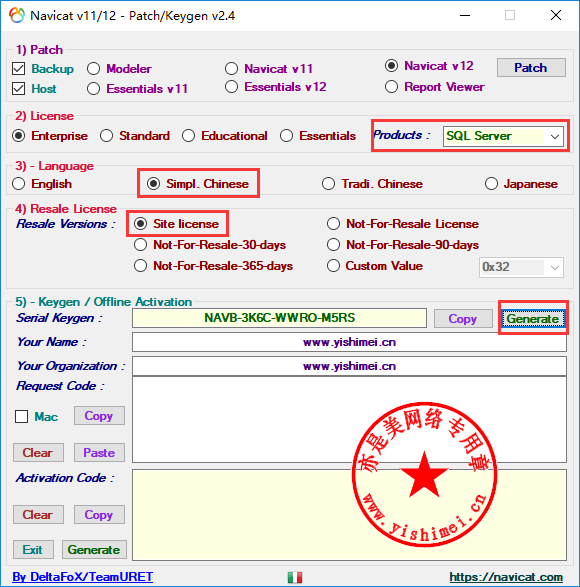Paste into the Request Code box
The height and width of the screenshot is (587, 580).
point(99,453)
